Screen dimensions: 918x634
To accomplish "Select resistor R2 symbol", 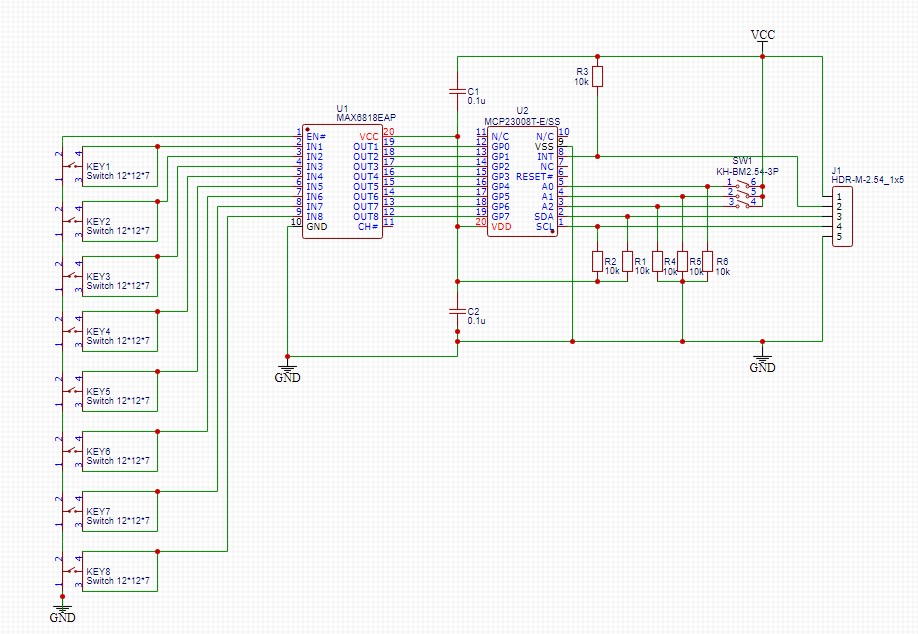I will click(x=597, y=262).
